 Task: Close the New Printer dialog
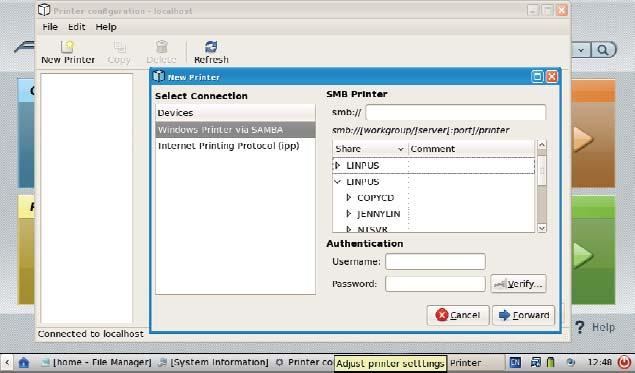(552, 77)
